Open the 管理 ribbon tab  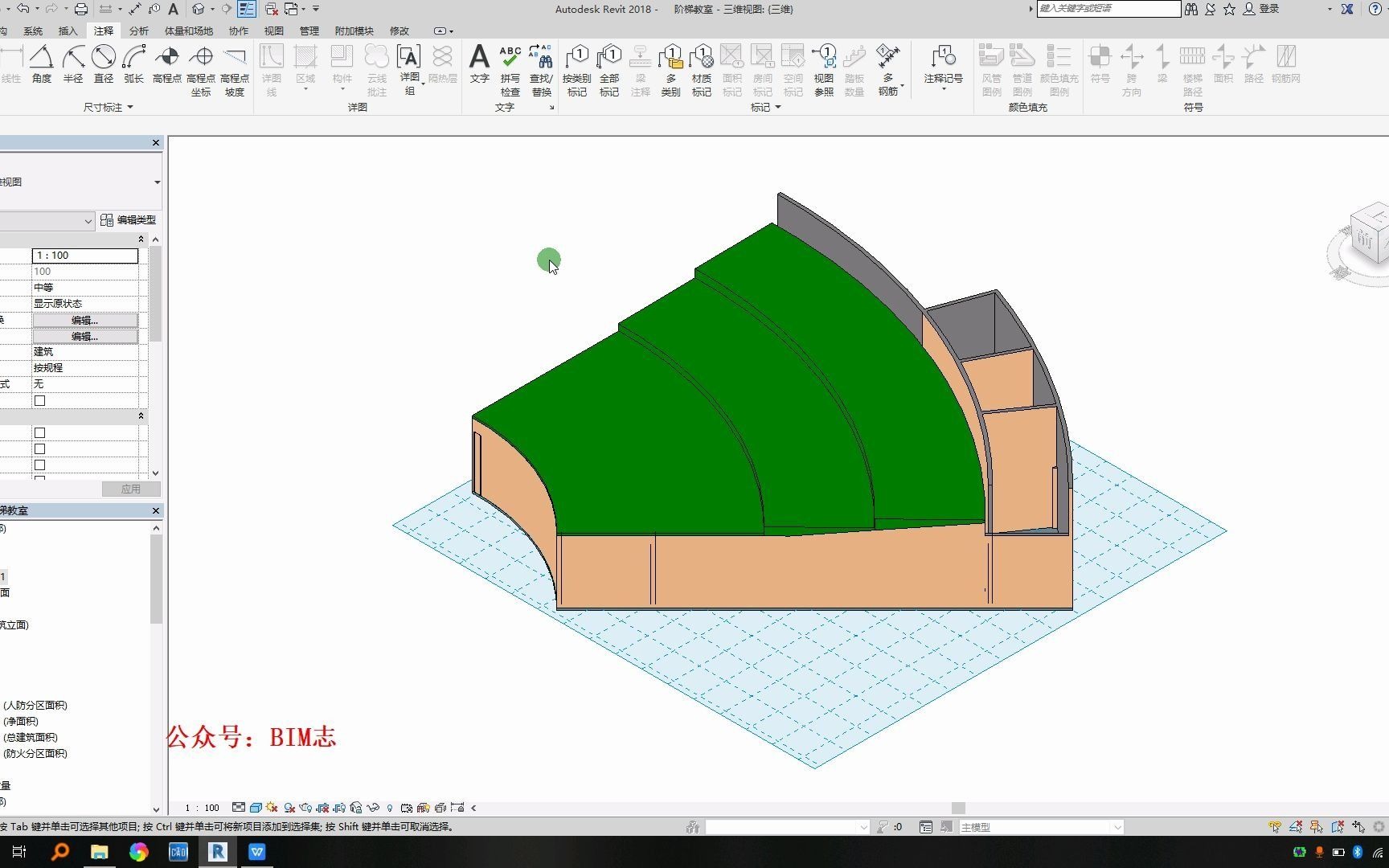click(309, 31)
